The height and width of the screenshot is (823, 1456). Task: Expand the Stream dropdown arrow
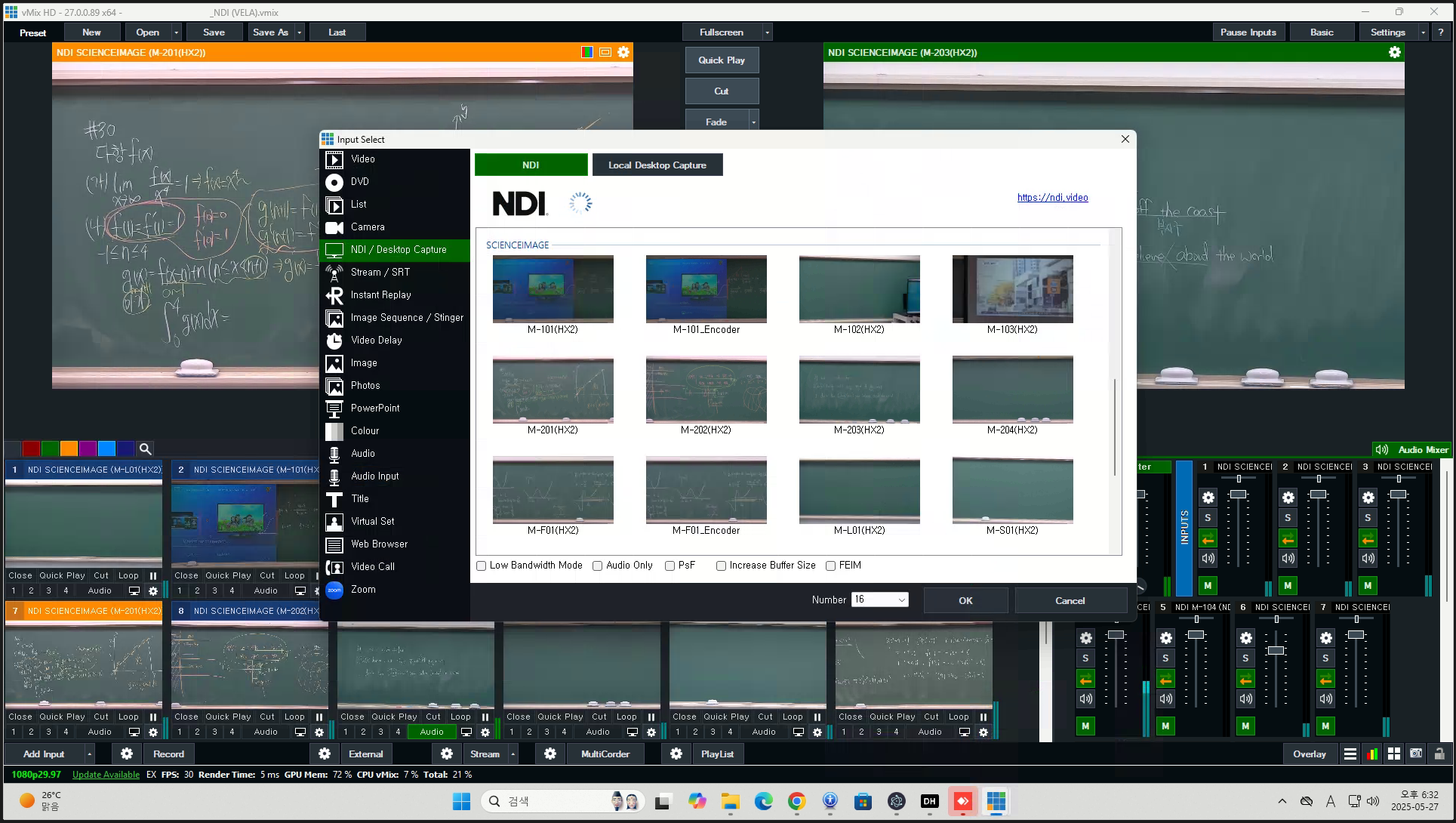[x=513, y=754]
